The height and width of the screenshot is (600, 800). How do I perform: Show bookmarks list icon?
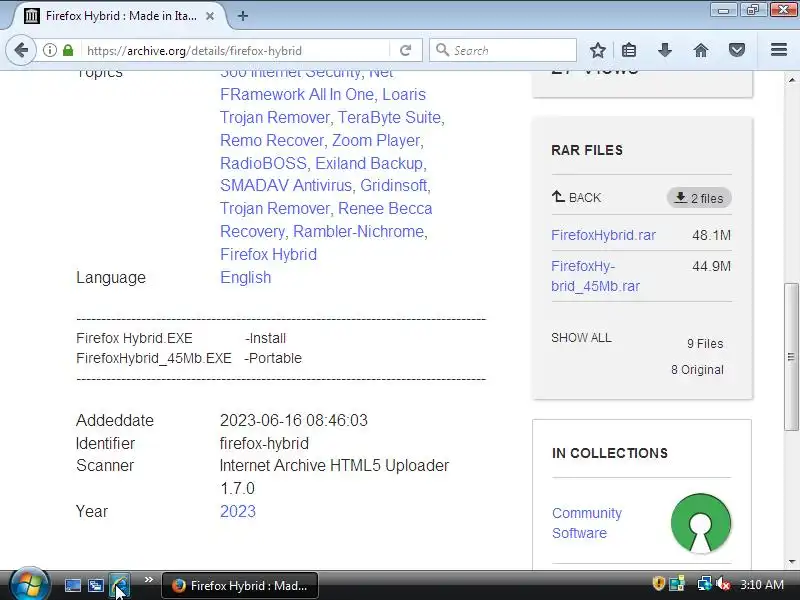[629, 50]
